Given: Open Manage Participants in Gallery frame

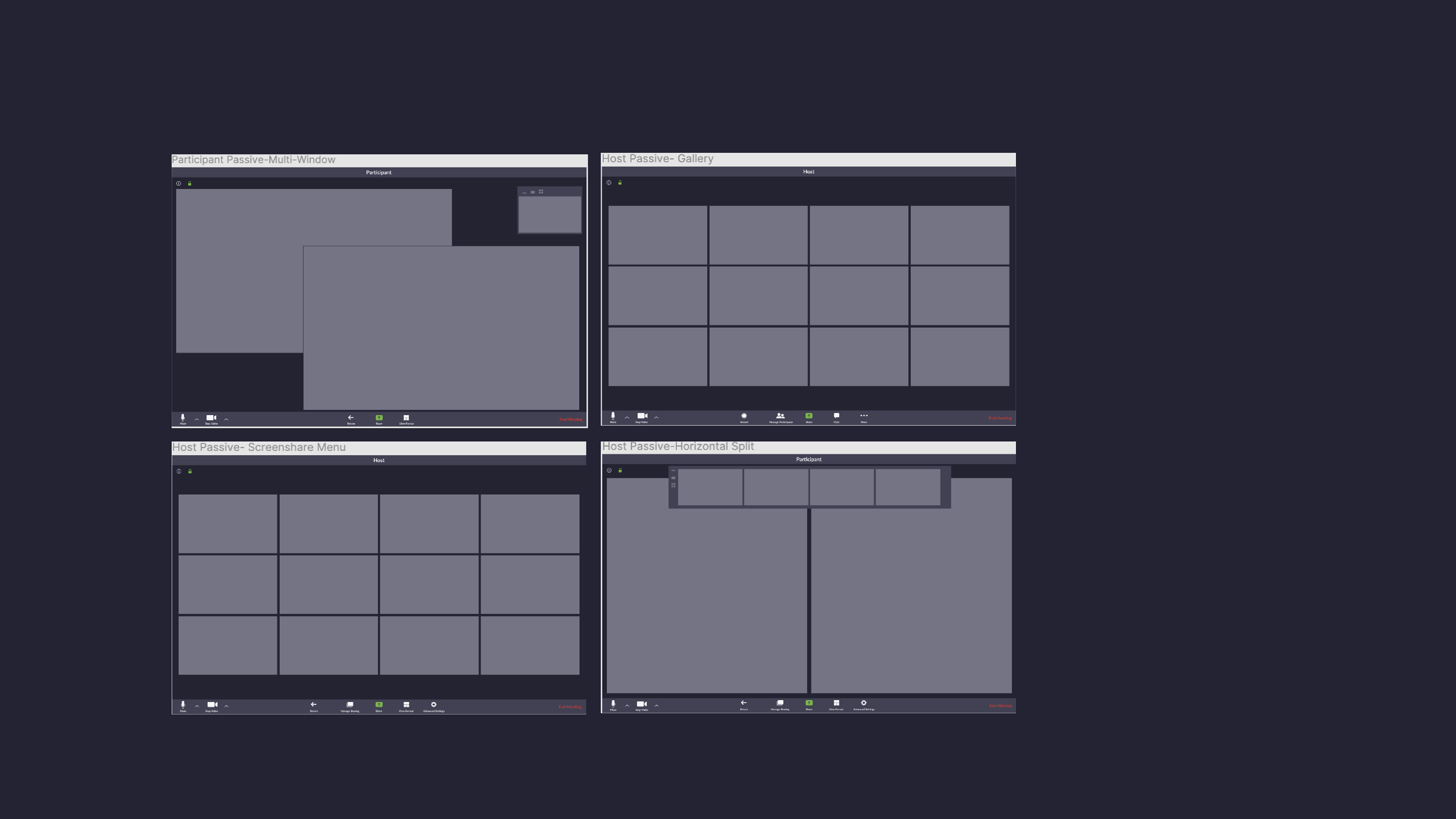Looking at the screenshot, I should point(781,417).
